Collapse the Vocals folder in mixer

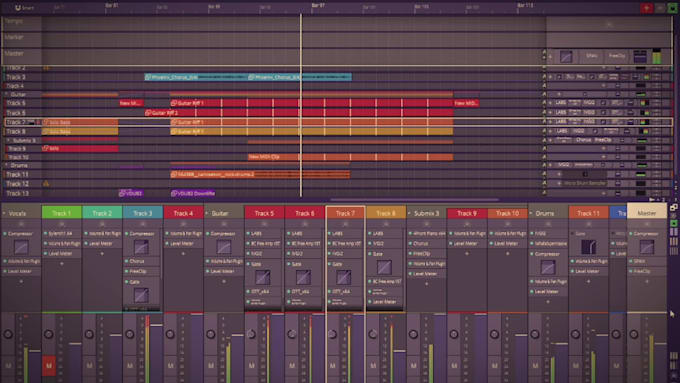click(x=4, y=213)
